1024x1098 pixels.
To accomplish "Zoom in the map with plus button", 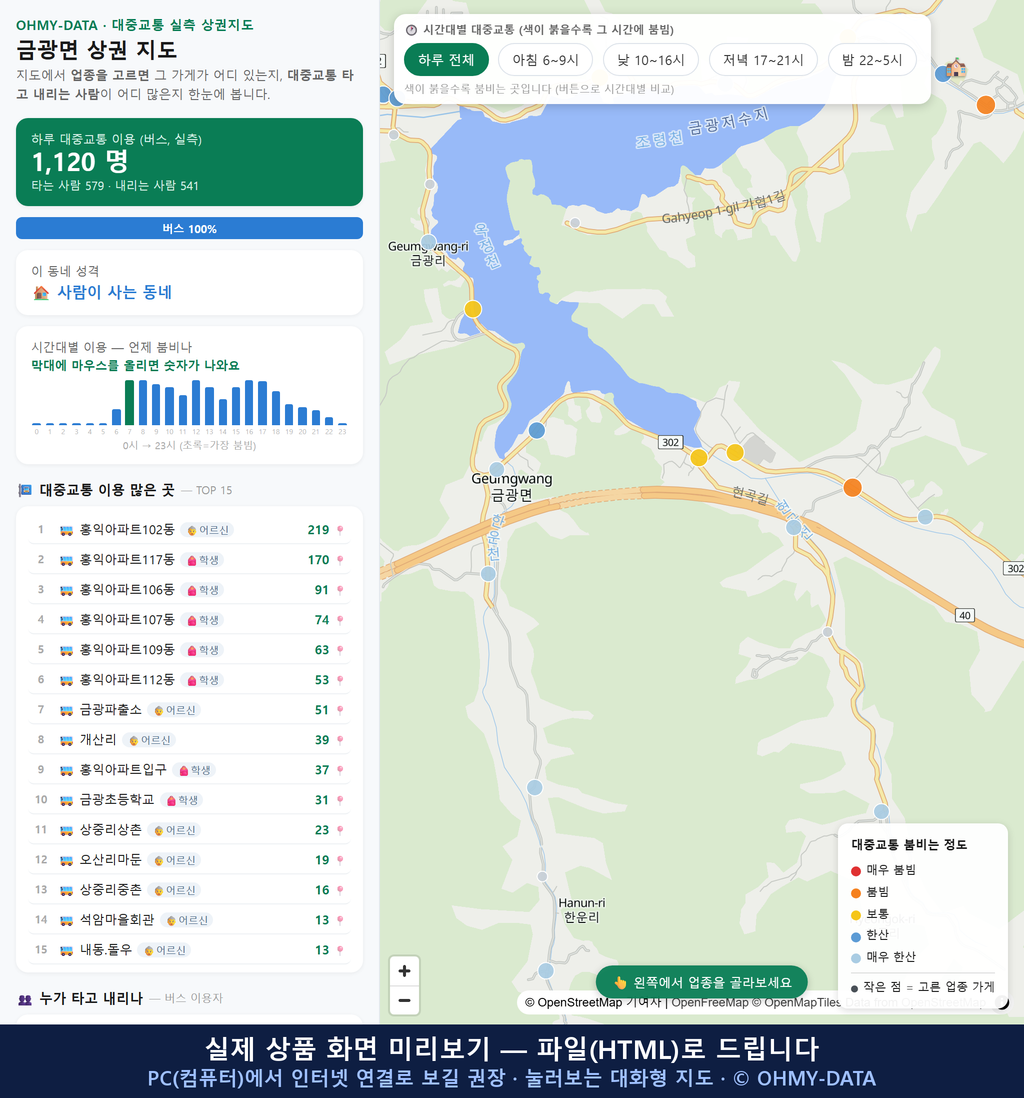I will tap(404, 971).
